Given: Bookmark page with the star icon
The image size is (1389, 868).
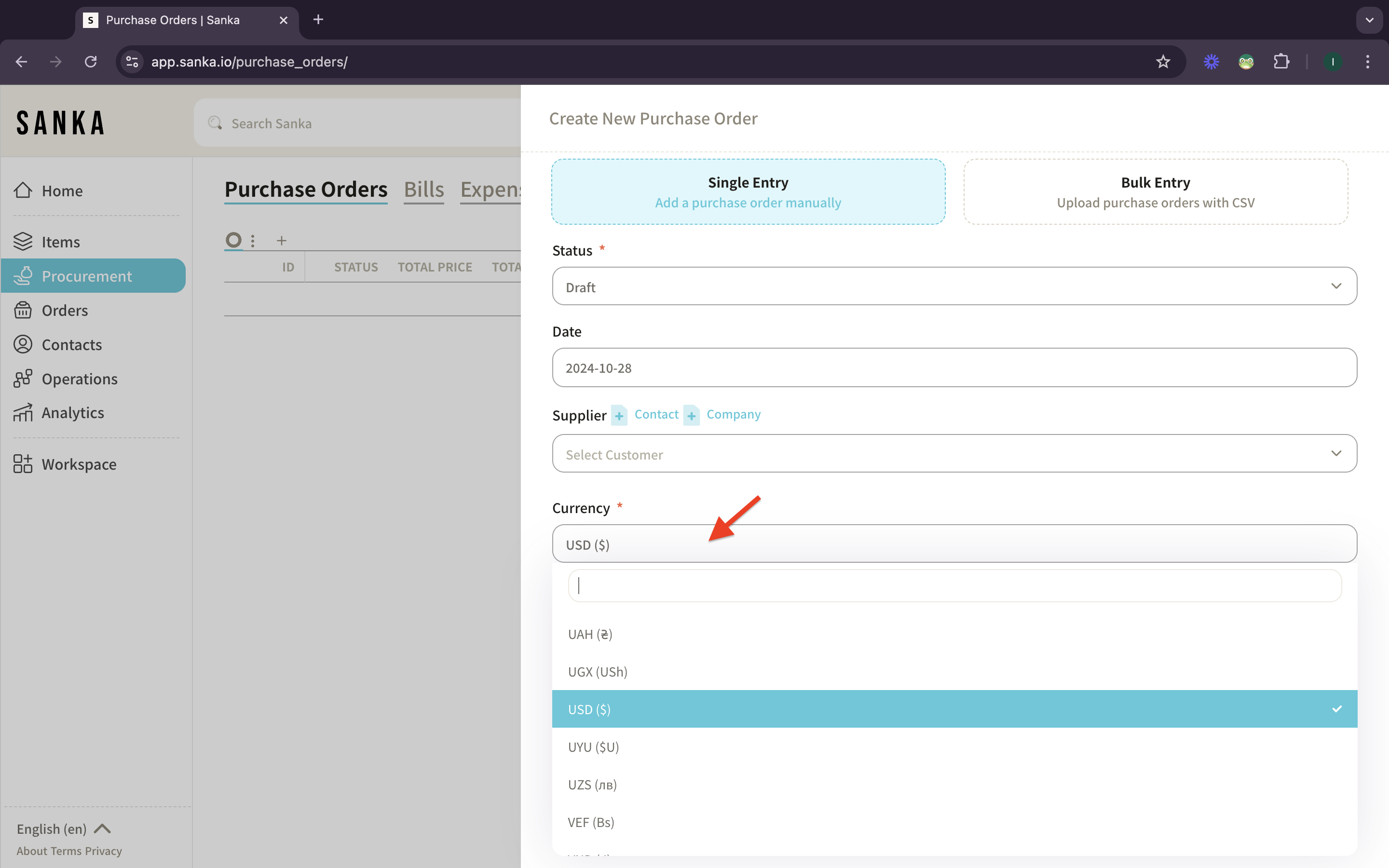Looking at the screenshot, I should pyautogui.click(x=1163, y=61).
